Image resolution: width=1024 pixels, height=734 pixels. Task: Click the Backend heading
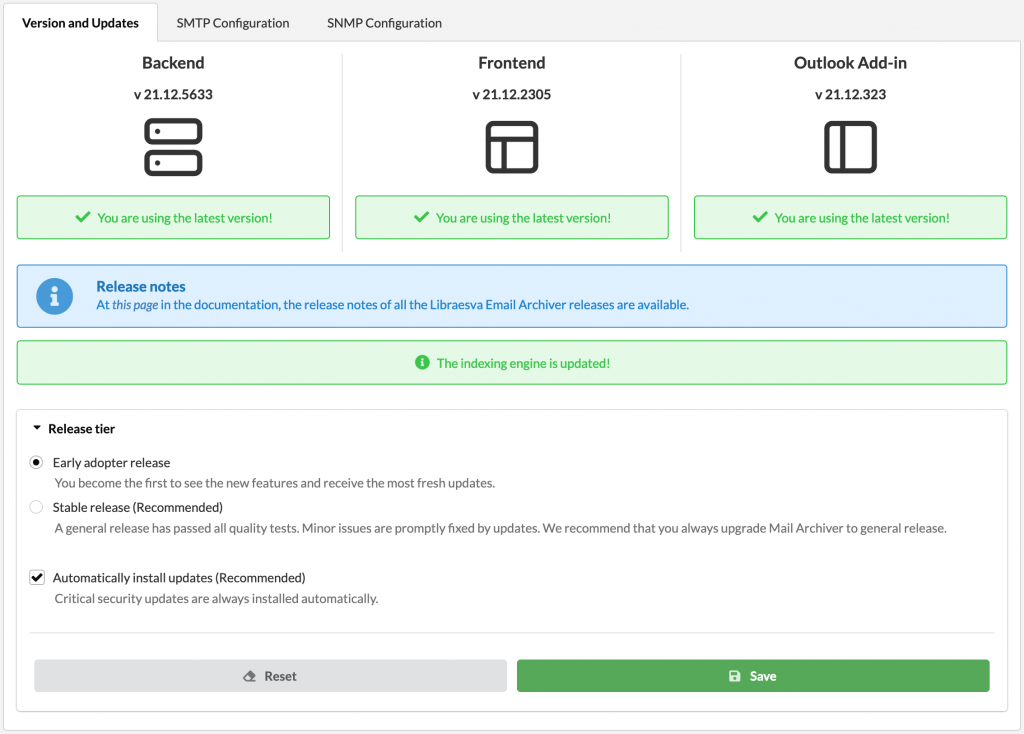pos(173,63)
